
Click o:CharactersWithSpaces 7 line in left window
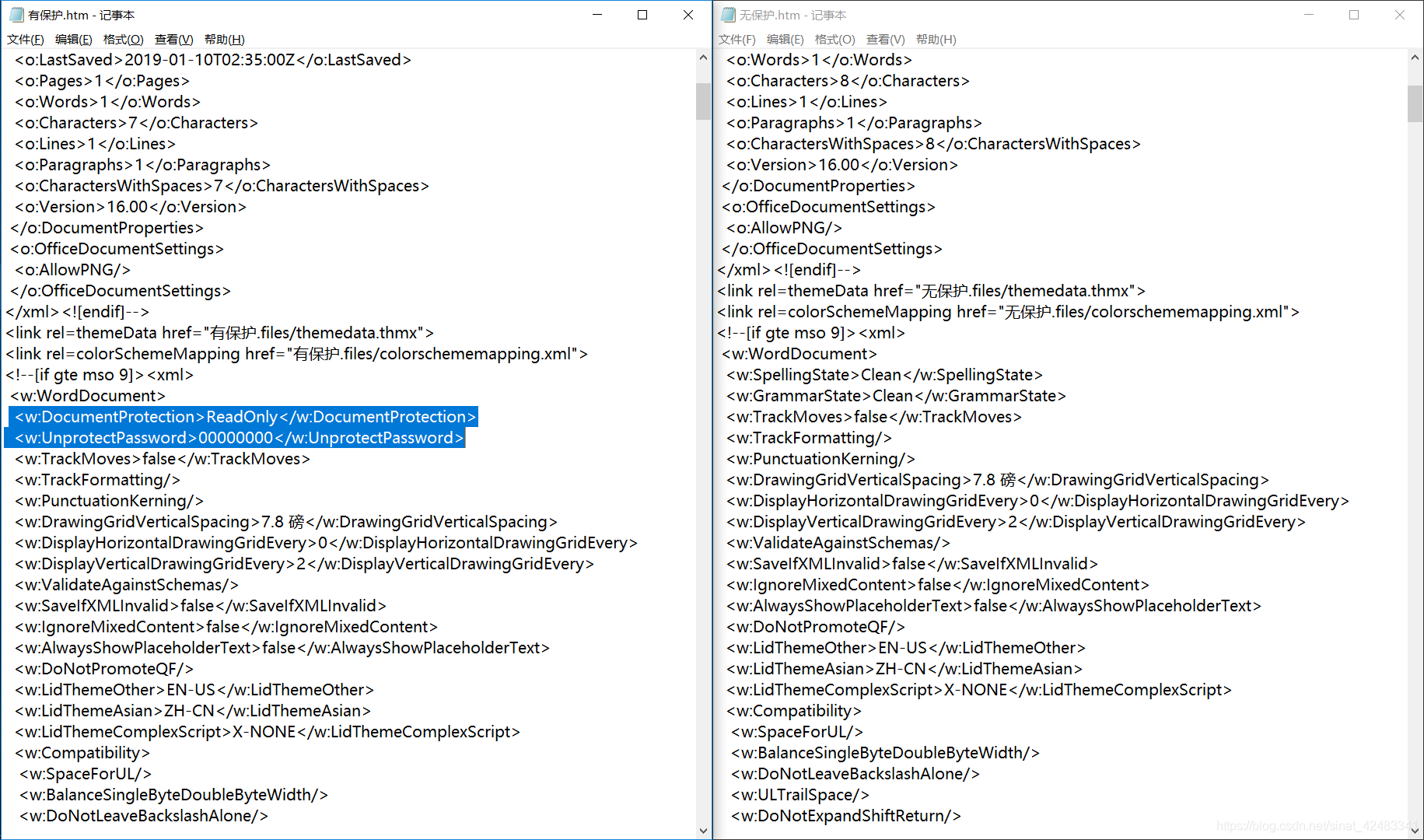pyautogui.click(x=222, y=186)
